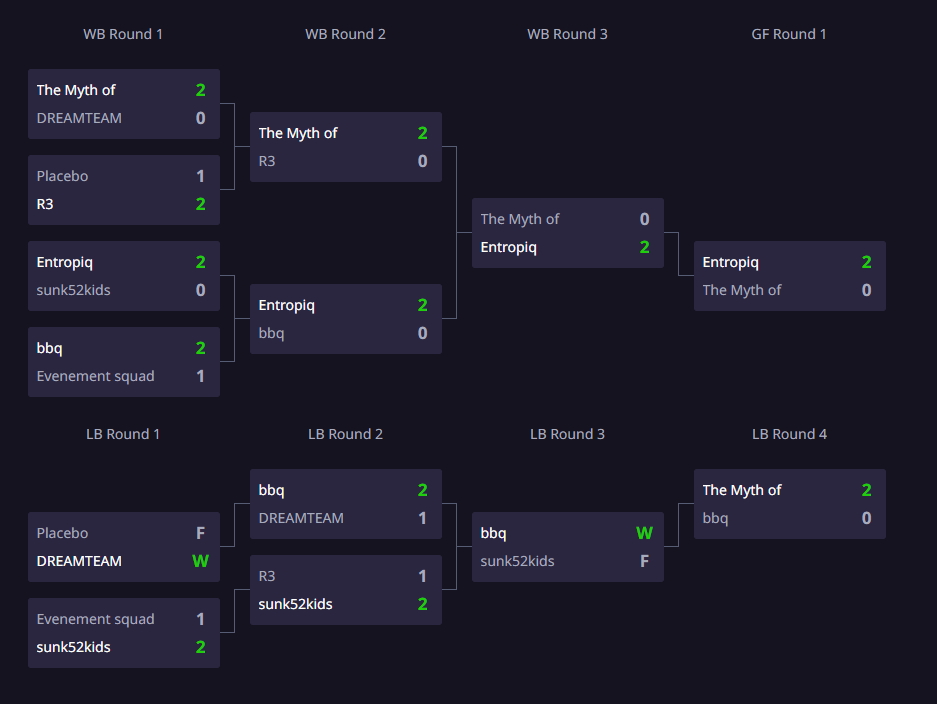Click sunk52kids forfeit F mark in LB Round 3

point(644,561)
